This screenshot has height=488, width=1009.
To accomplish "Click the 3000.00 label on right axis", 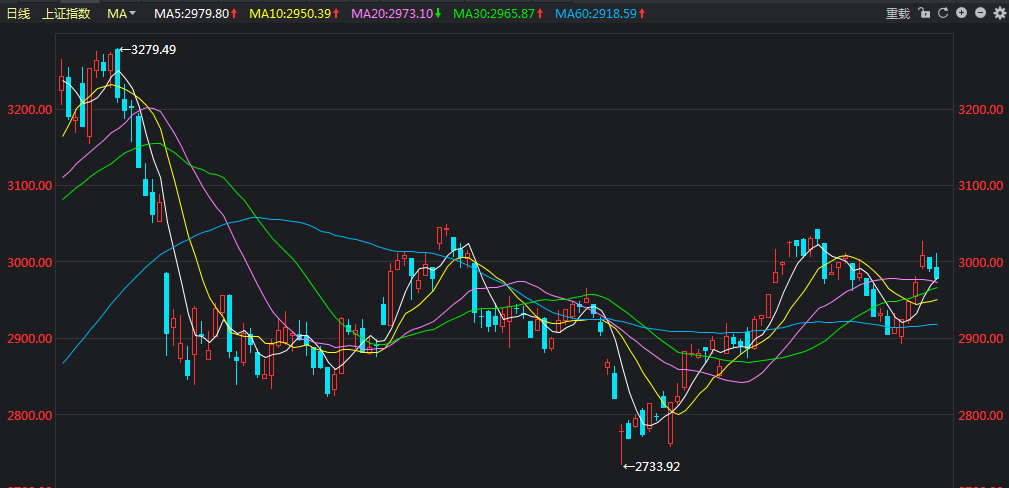I will pos(980,262).
